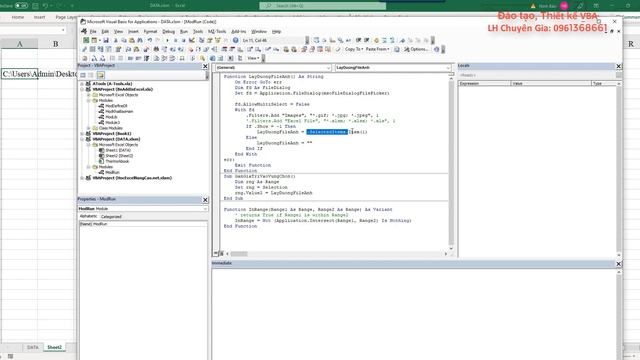Open the MZ-Tools menu
Screen dimensions: 640x360
coord(217,31)
